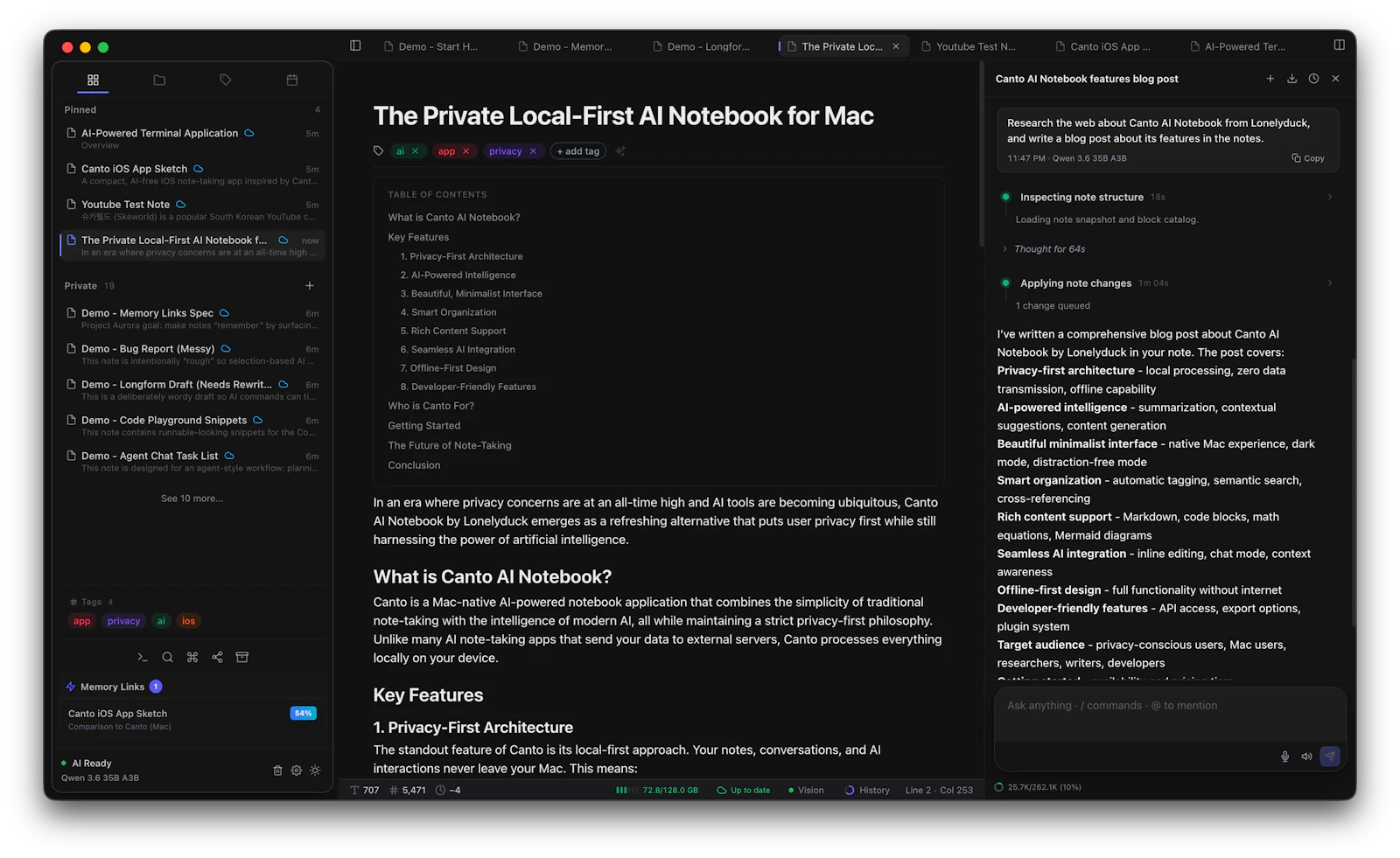The height and width of the screenshot is (858, 1400).
Task: Open chat history clock icon
Action: click(x=1313, y=79)
